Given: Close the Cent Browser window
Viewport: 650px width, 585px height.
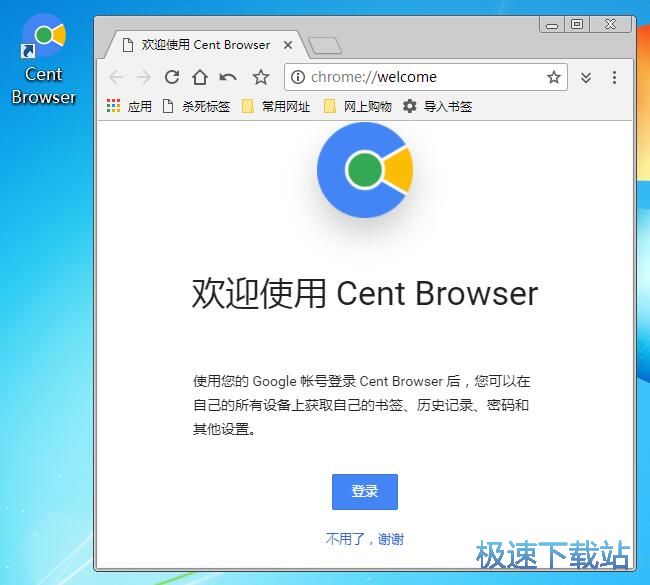Looking at the screenshot, I should click(x=610, y=24).
